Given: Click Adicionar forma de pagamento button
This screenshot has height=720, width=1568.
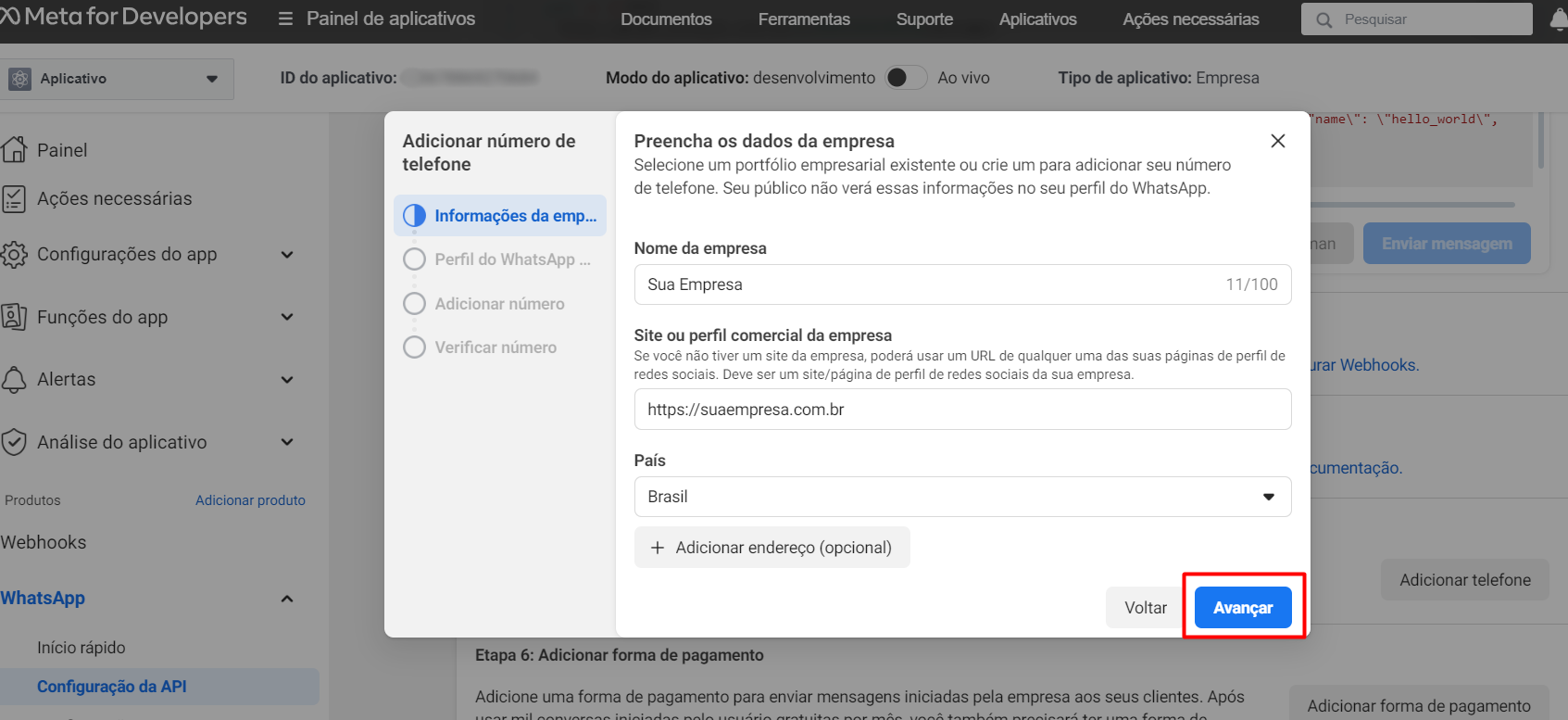Looking at the screenshot, I should [x=1419, y=705].
